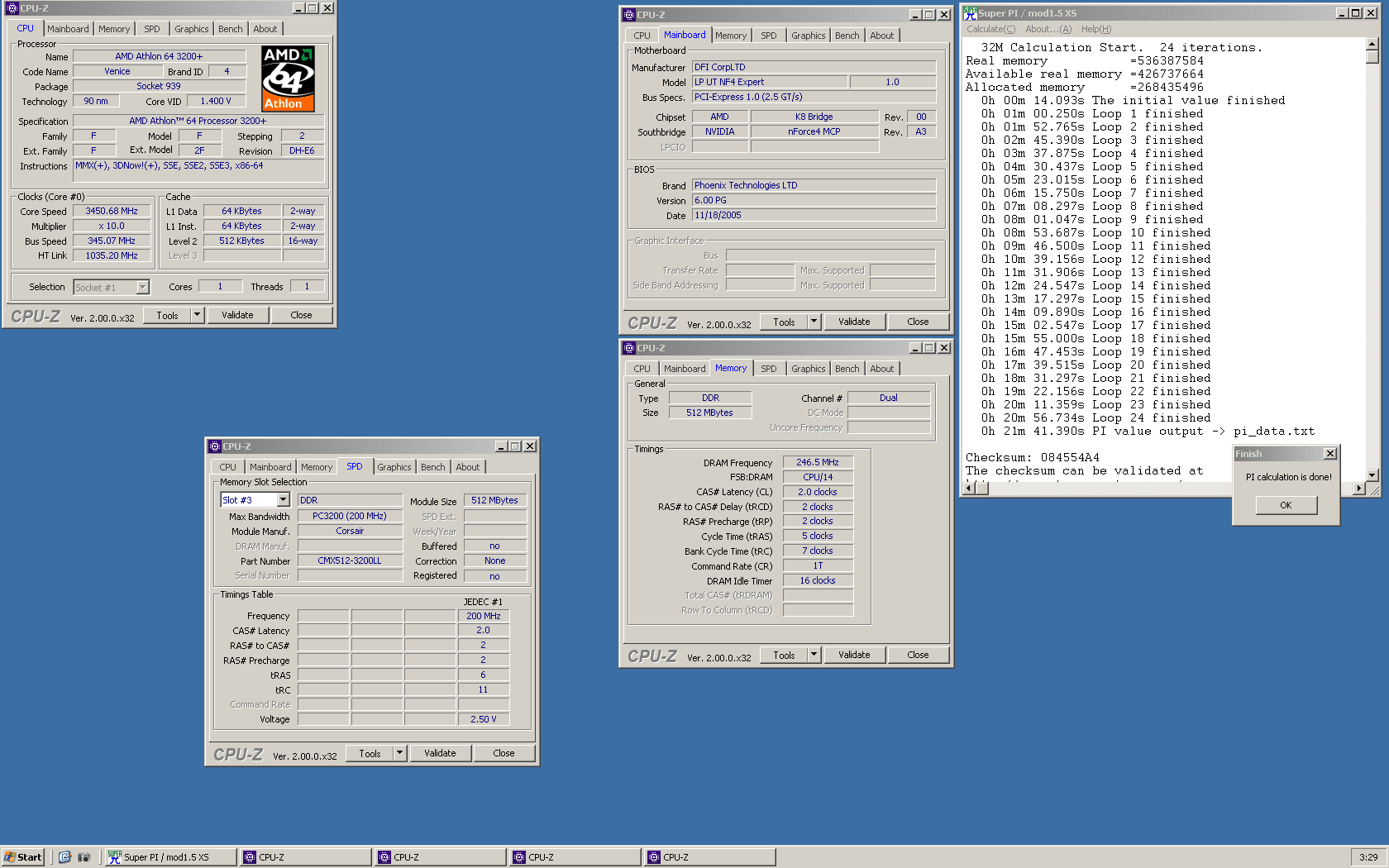Click the Voltage value 2.50 V in the SPD window
1389x868 pixels.
coord(484,719)
